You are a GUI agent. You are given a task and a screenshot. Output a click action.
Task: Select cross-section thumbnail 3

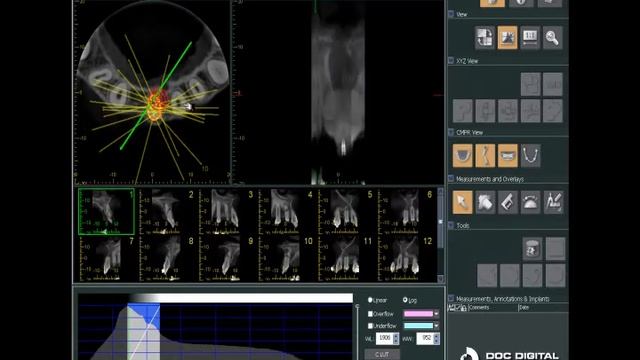pyautogui.click(x=226, y=211)
